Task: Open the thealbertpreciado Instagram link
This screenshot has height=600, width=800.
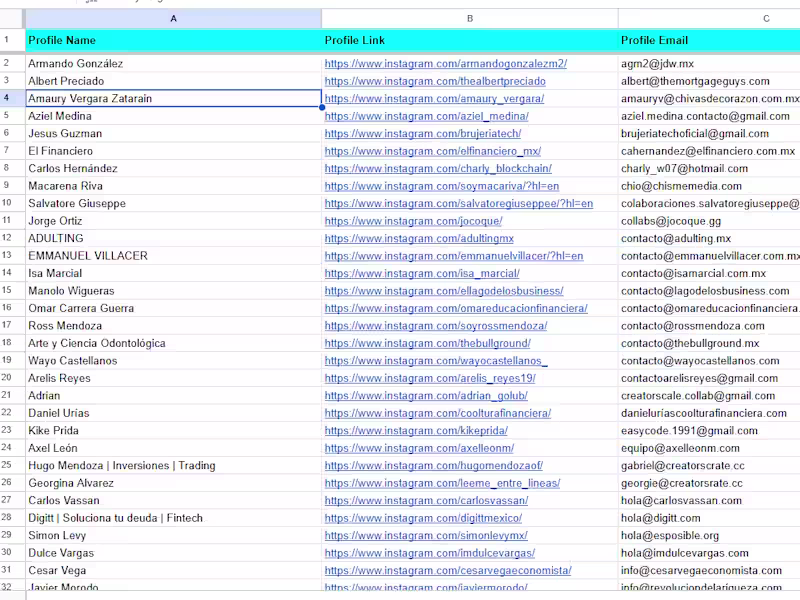Action: [x=435, y=81]
